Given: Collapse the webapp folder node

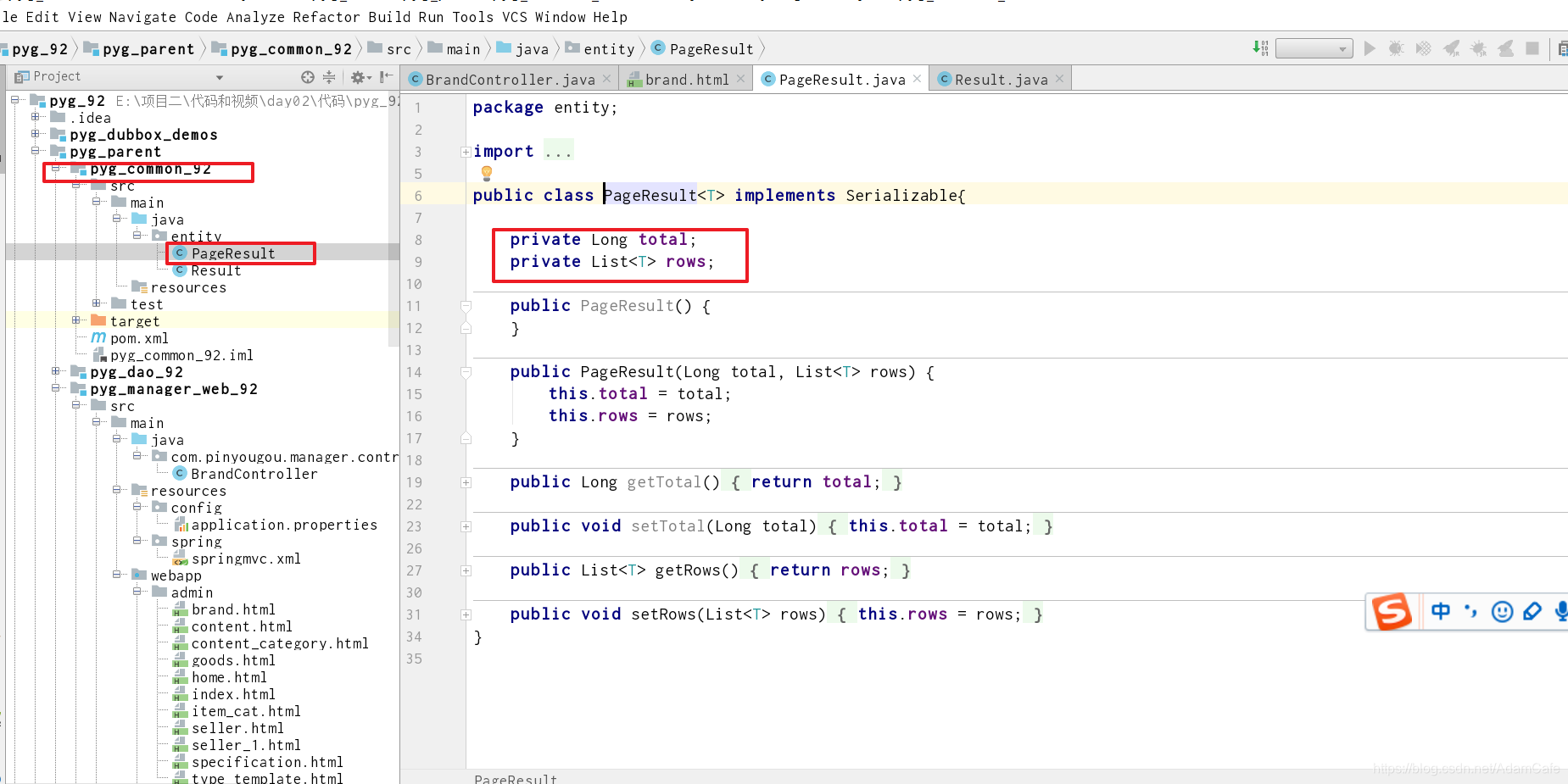Looking at the screenshot, I should pyautogui.click(x=117, y=574).
